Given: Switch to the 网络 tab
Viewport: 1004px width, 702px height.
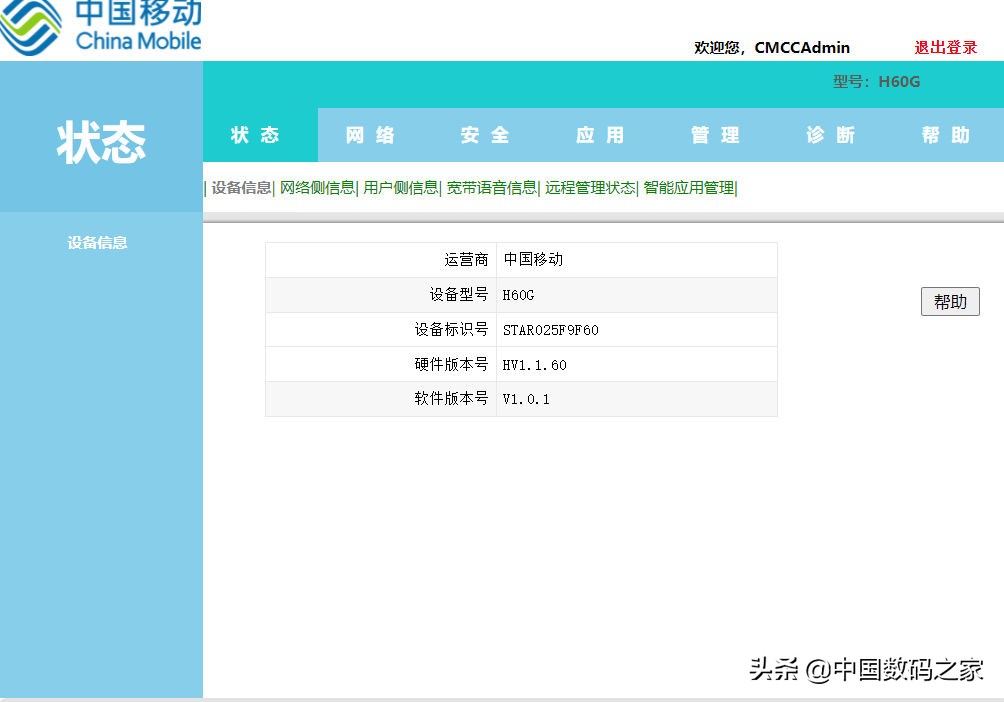Looking at the screenshot, I should pyautogui.click(x=370, y=135).
